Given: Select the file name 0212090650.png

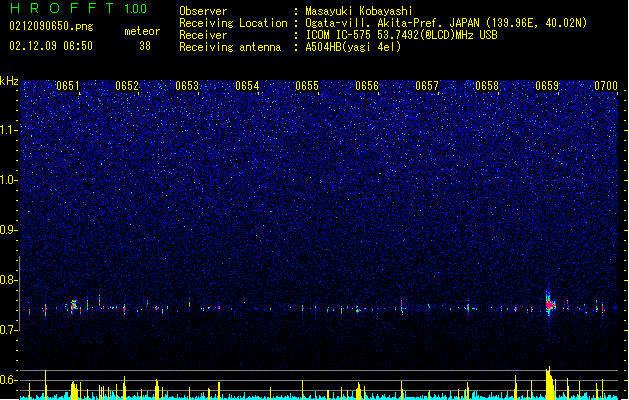Looking at the screenshot, I should click(51, 26).
